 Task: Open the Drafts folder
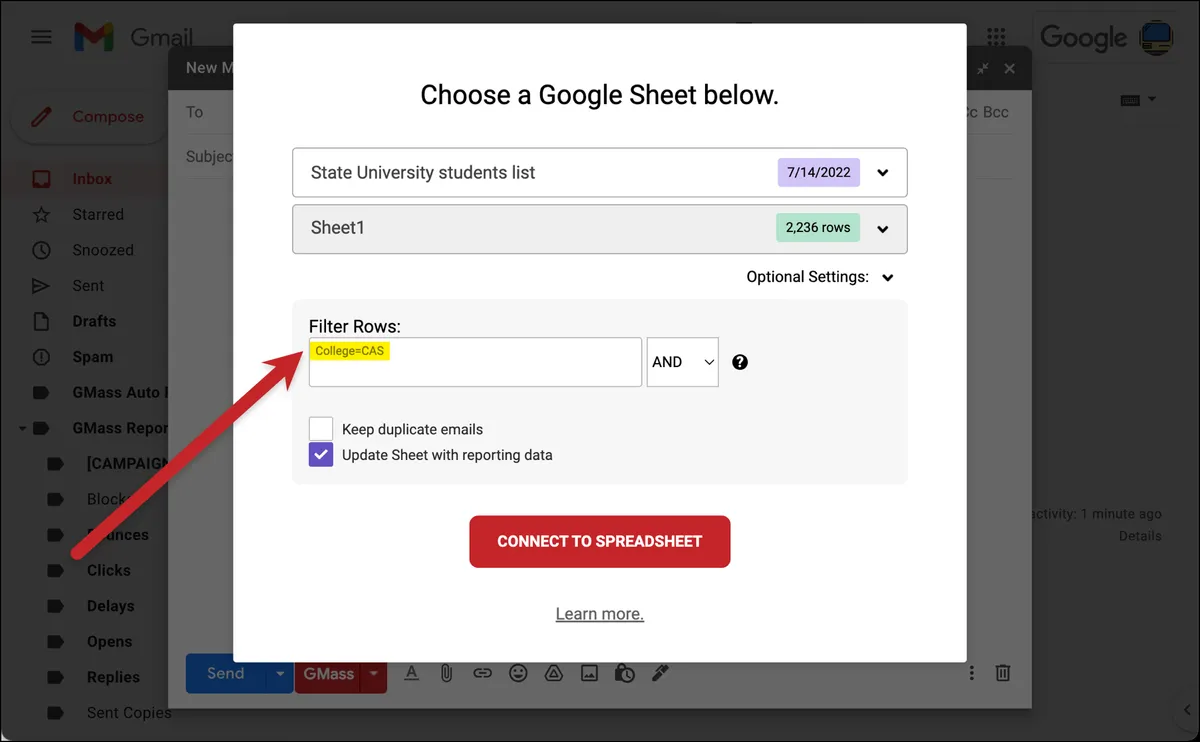[94, 321]
